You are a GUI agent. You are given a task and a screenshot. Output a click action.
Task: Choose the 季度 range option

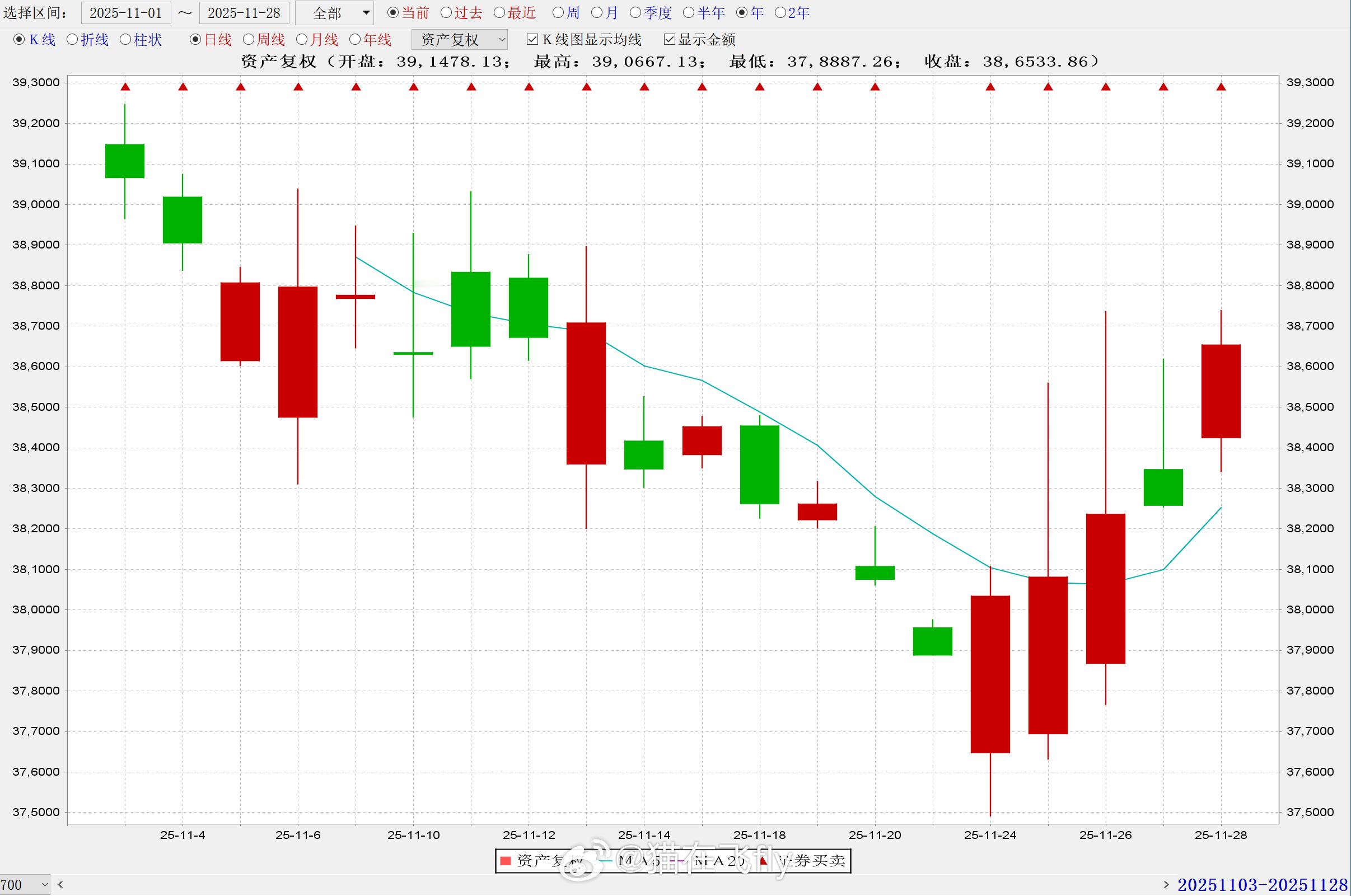coord(635,12)
